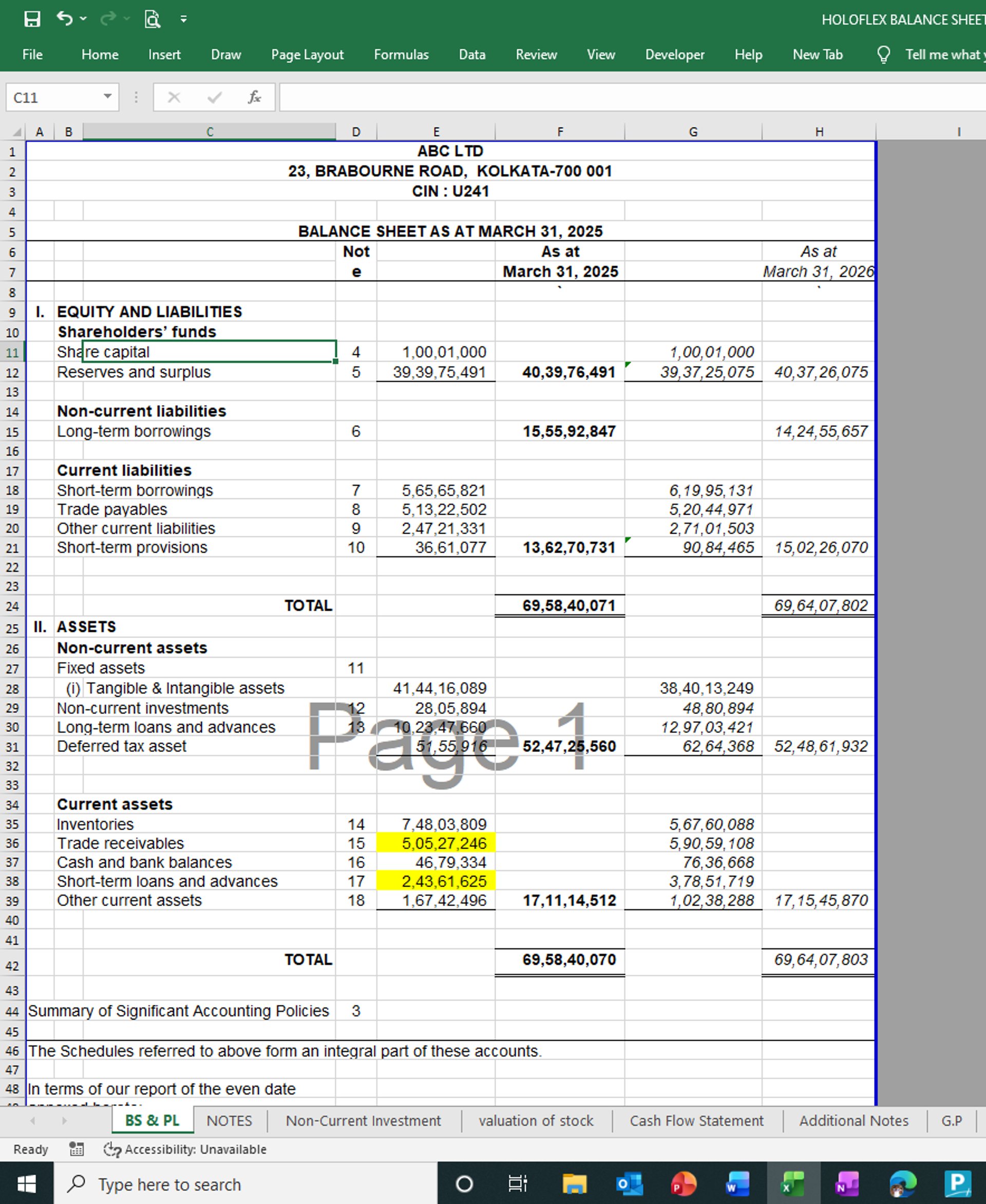Click the Undo arrow icon
The width and height of the screenshot is (986, 1204).
pyautogui.click(x=64, y=19)
